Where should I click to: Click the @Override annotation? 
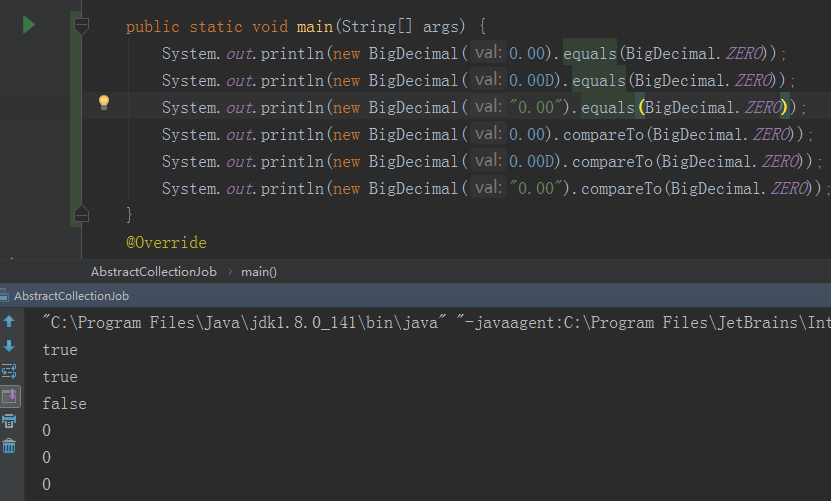point(166,242)
